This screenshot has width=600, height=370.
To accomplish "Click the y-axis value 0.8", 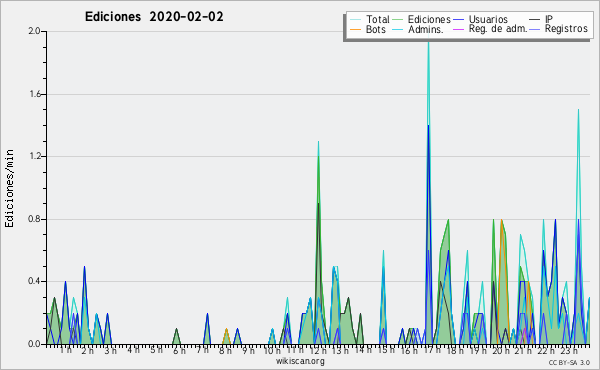I will [x=34, y=219].
